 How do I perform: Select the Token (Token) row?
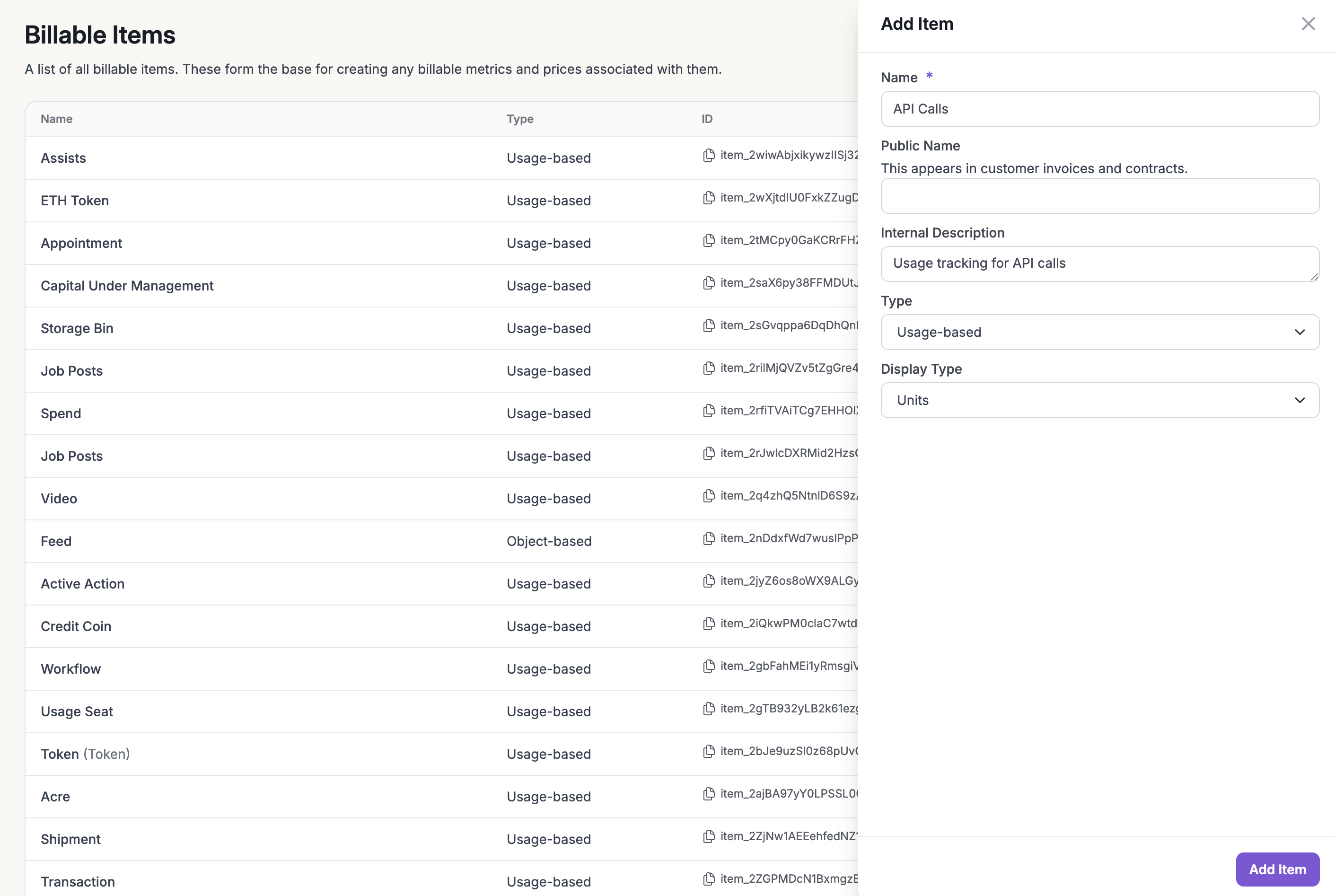(85, 754)
